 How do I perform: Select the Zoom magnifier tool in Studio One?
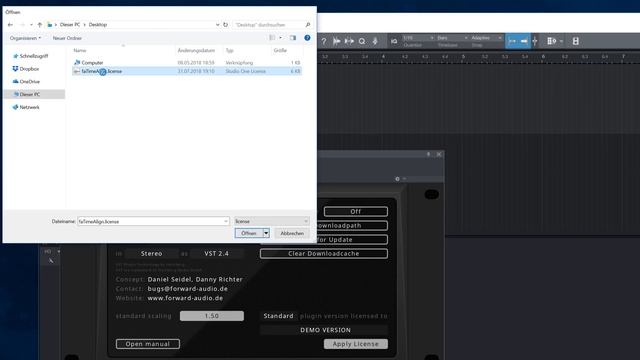(x=362, y=41)
